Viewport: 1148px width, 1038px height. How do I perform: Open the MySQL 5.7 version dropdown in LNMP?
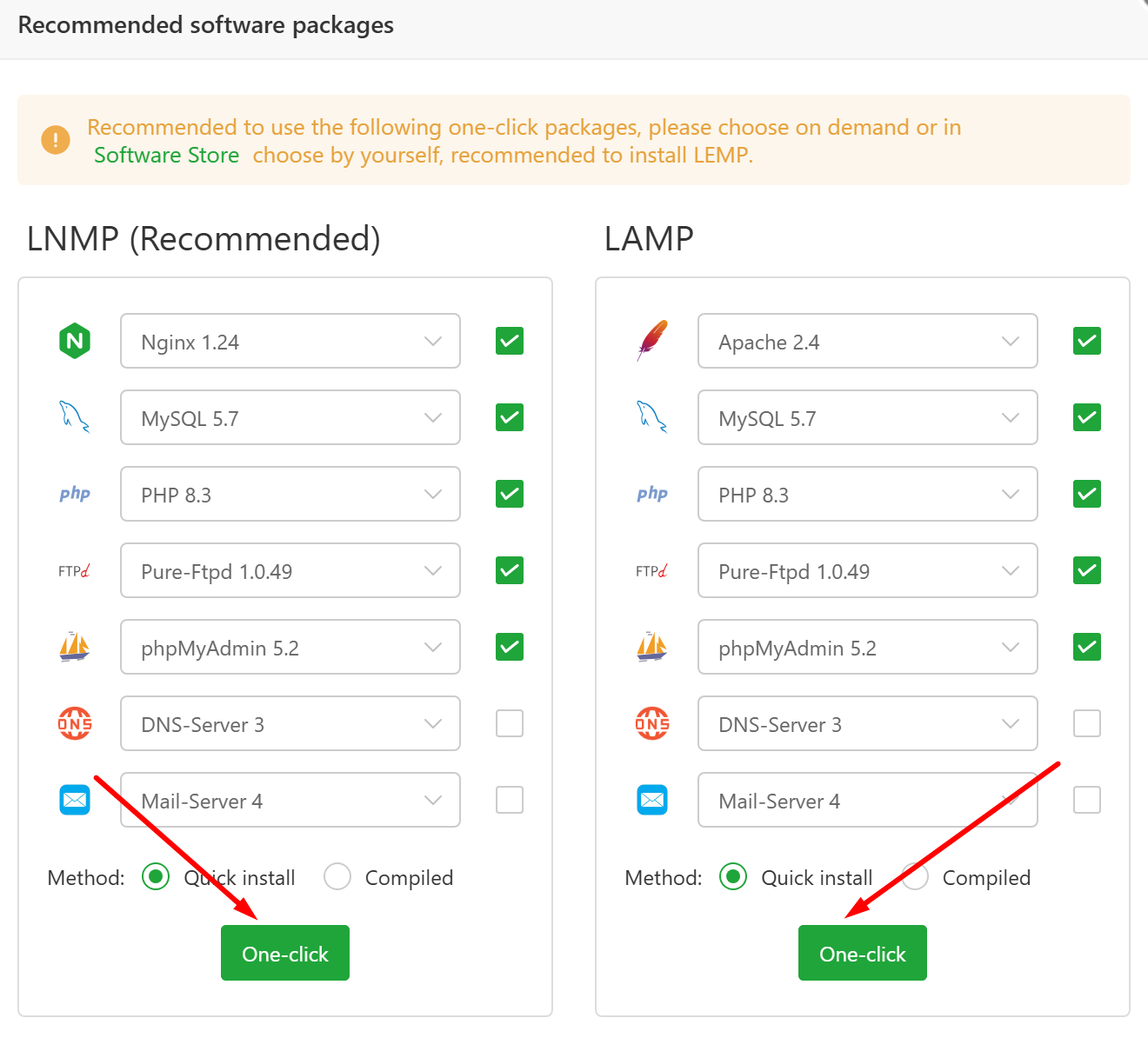[433, 417]
